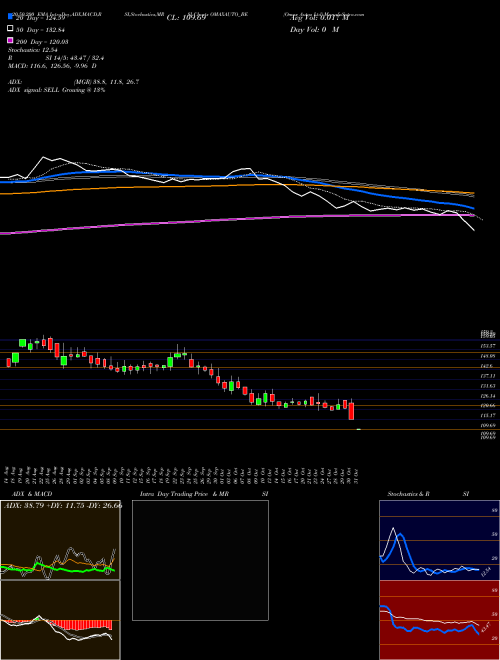Click the '(MGR) 38.8, 11.8, 26.7' values
This screenshot has width=500, height=660.
pos(106,82)
